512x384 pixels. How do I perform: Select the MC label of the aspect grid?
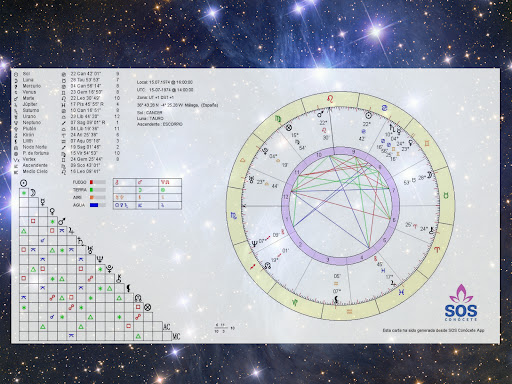(176, 336)
